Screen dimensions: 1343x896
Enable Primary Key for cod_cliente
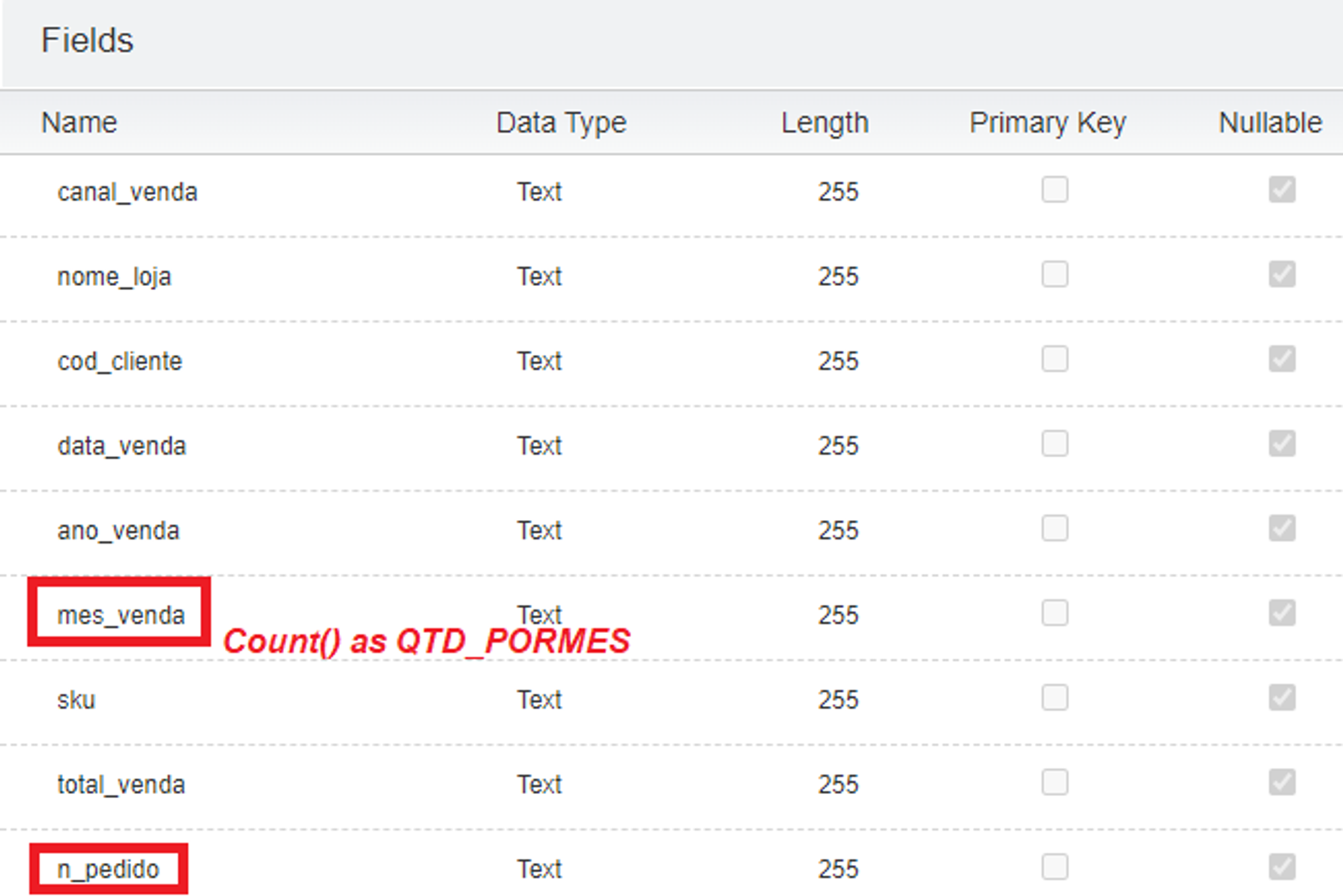[1054, 359]
